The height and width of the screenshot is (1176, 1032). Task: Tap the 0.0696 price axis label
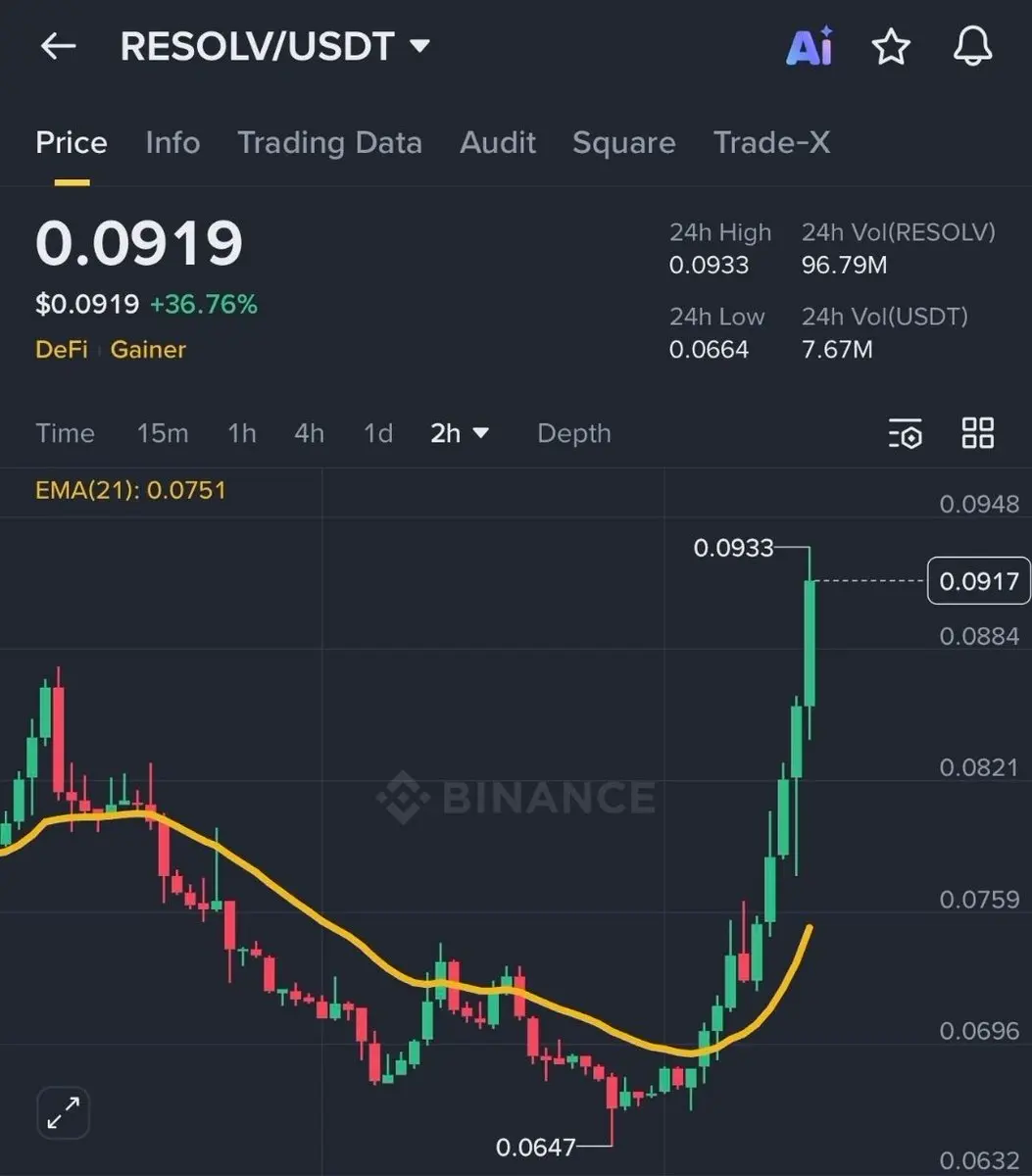(979, 1031)
